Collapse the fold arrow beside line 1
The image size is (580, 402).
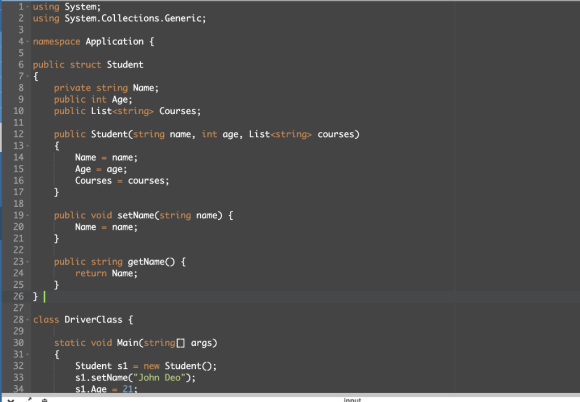[28, 7]
